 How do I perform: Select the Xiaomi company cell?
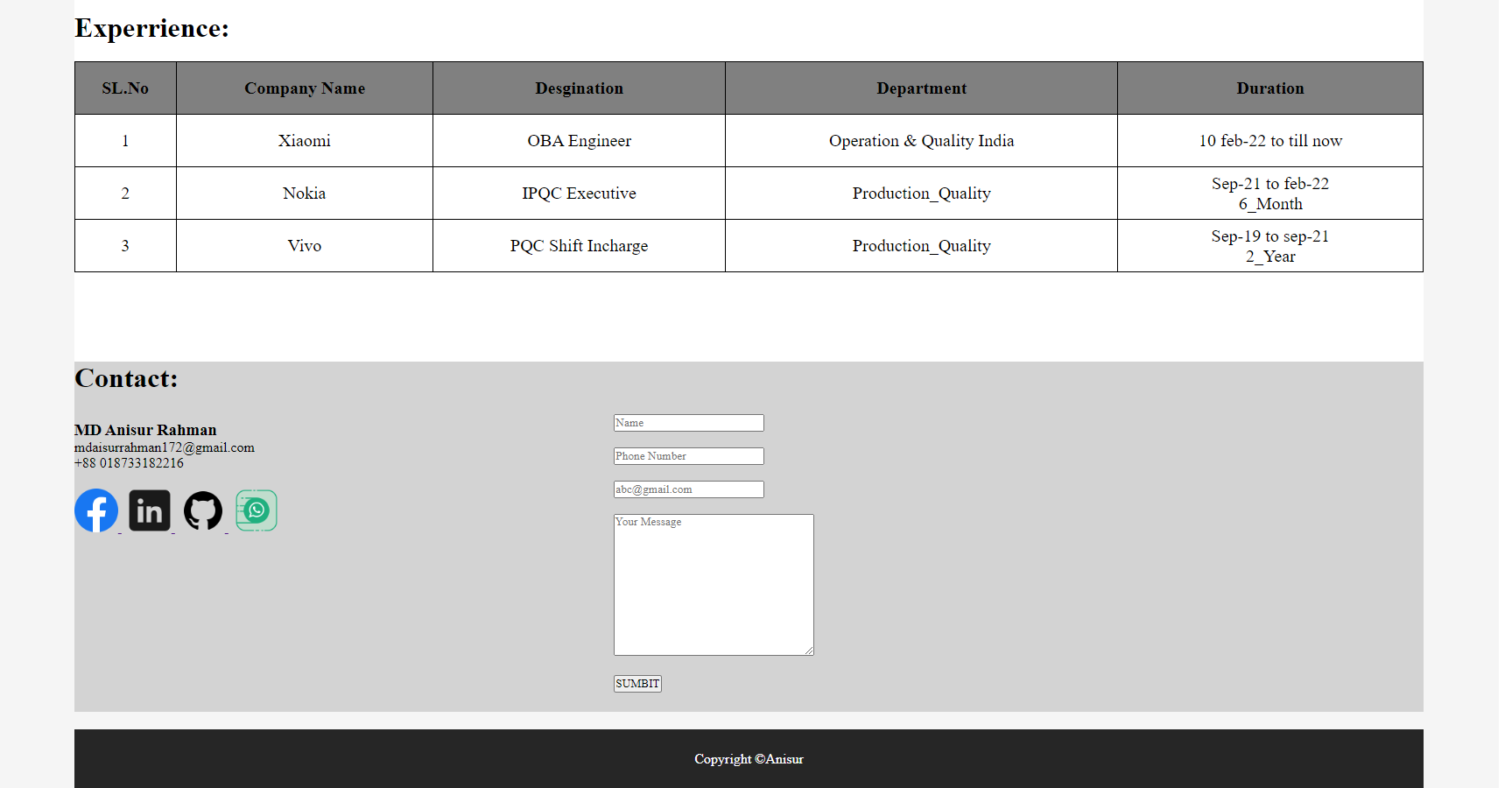[305, 141]
